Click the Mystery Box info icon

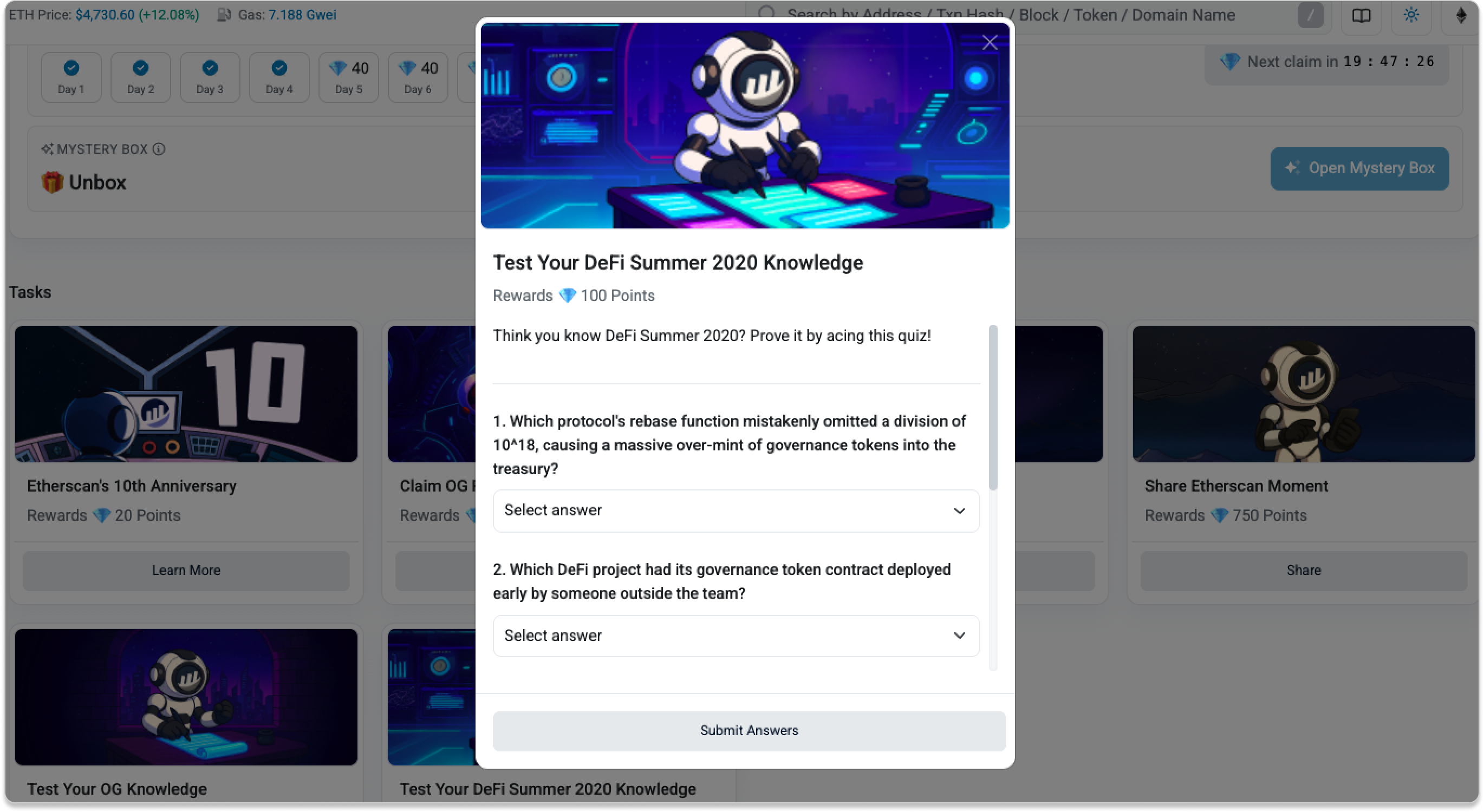coord(159,149)
